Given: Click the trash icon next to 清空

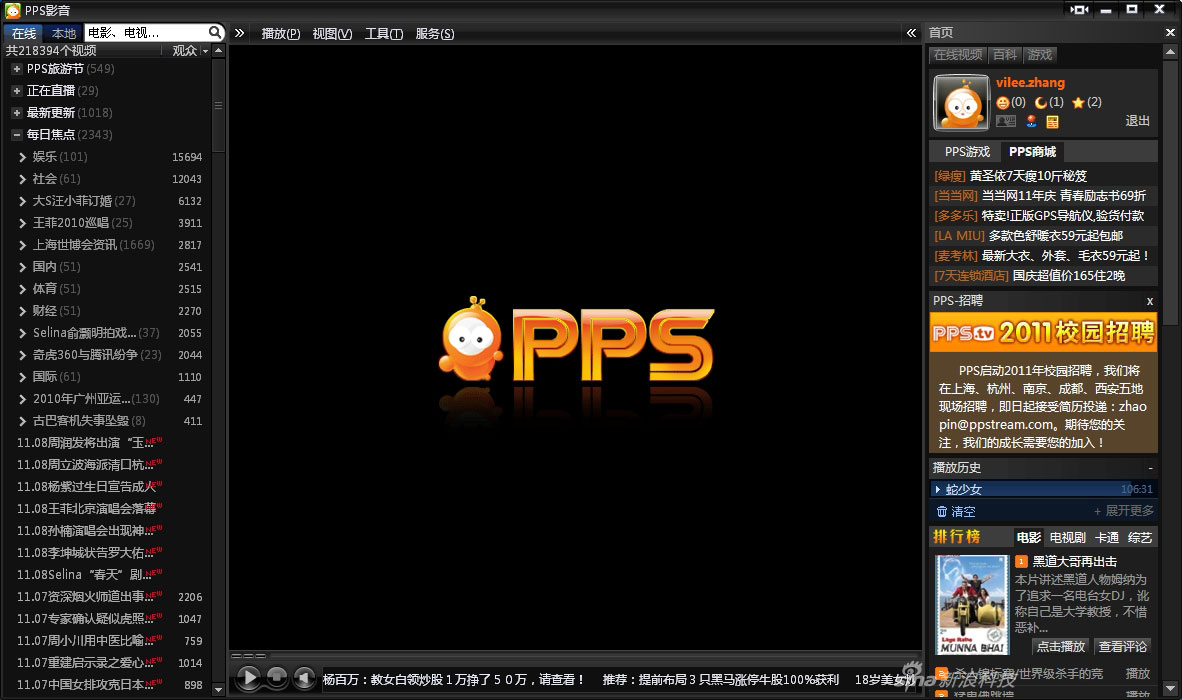Looking at the screenshot, I should point(942,512).
